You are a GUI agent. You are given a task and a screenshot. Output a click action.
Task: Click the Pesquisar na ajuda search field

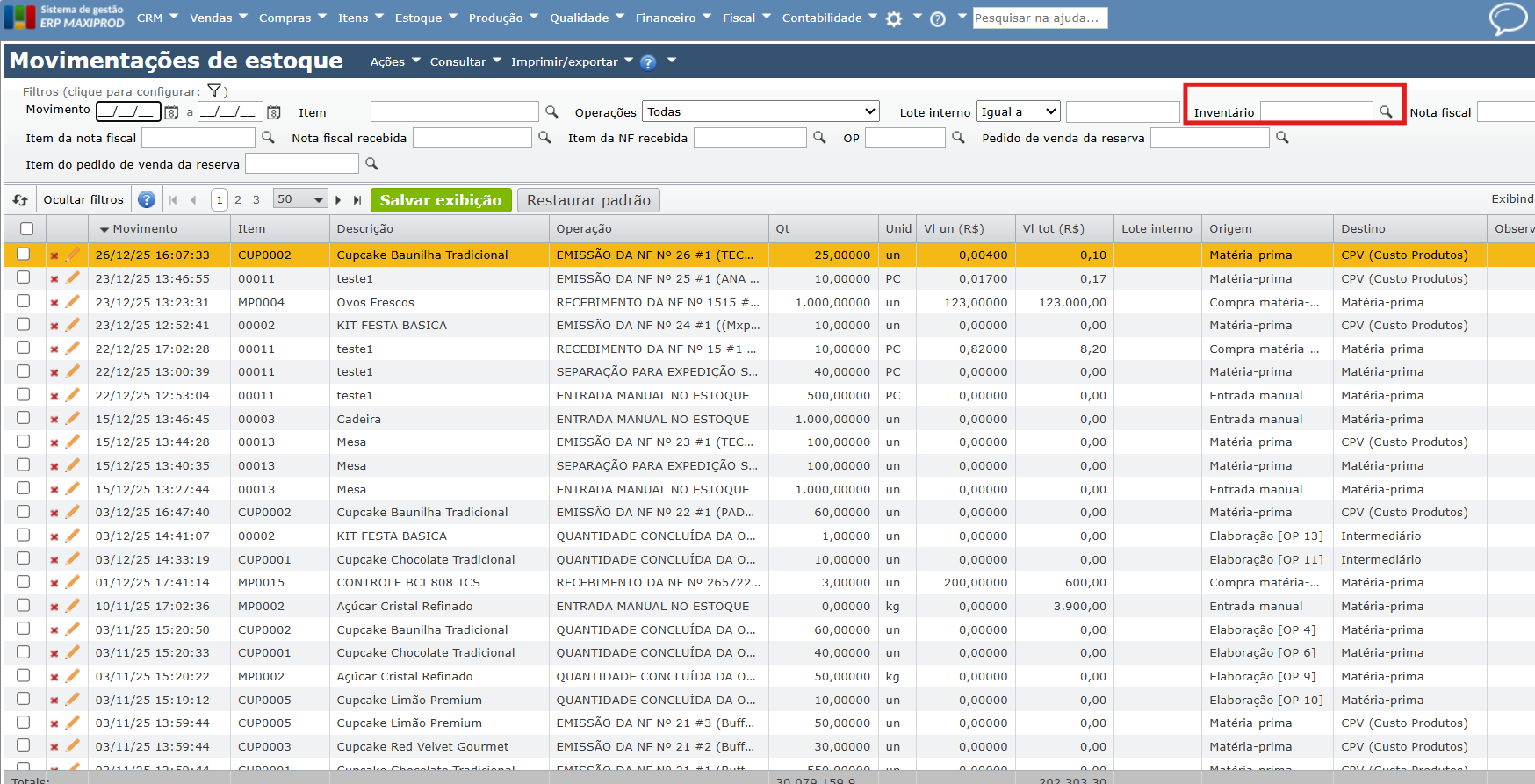point(1040,18)
